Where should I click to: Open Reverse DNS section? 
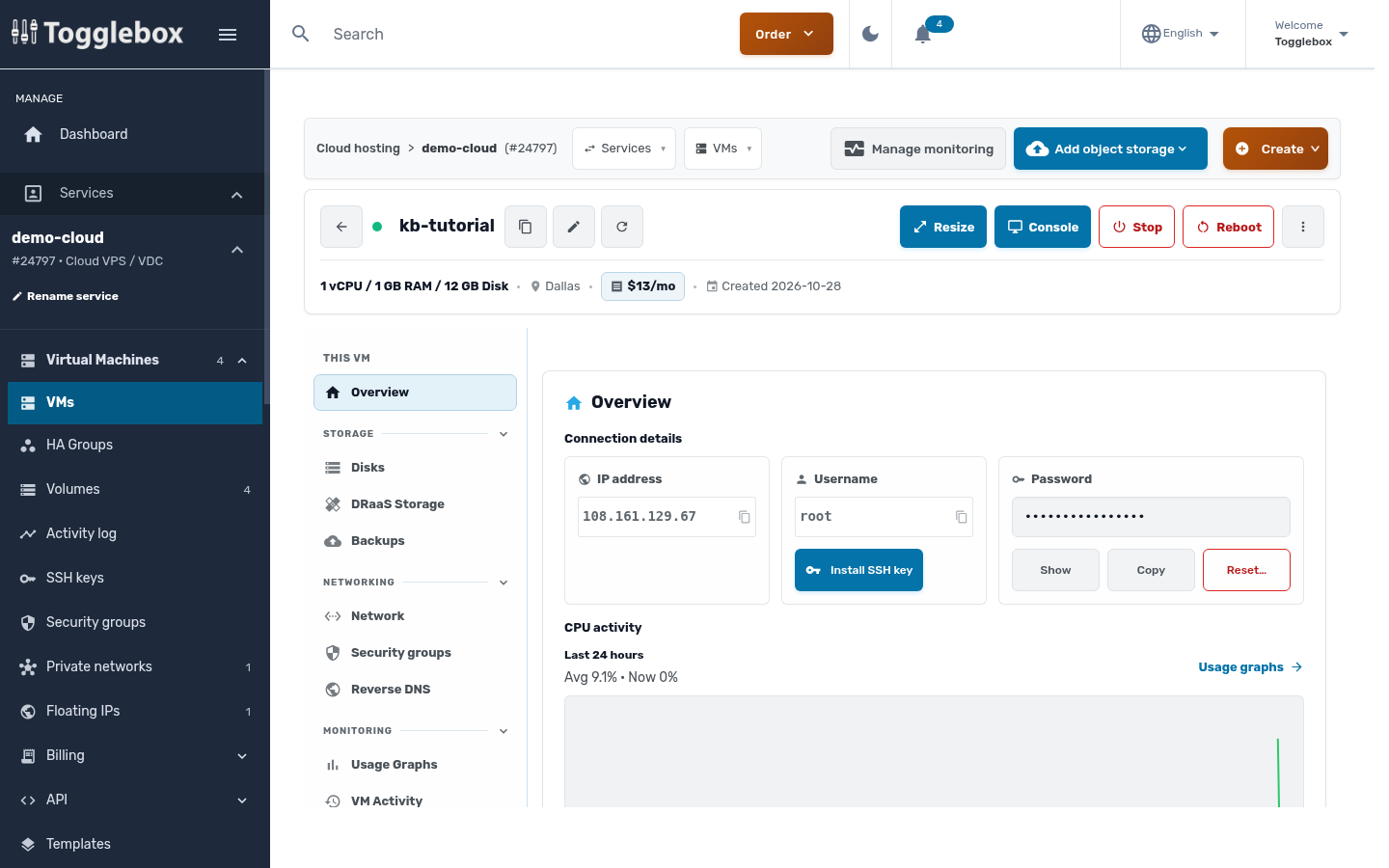point(415,690)
